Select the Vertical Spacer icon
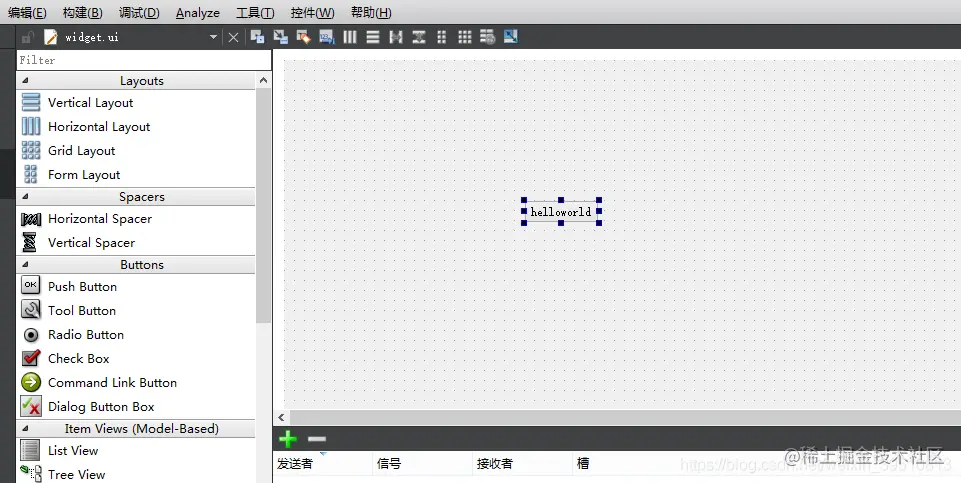 (x=29, y=243)
